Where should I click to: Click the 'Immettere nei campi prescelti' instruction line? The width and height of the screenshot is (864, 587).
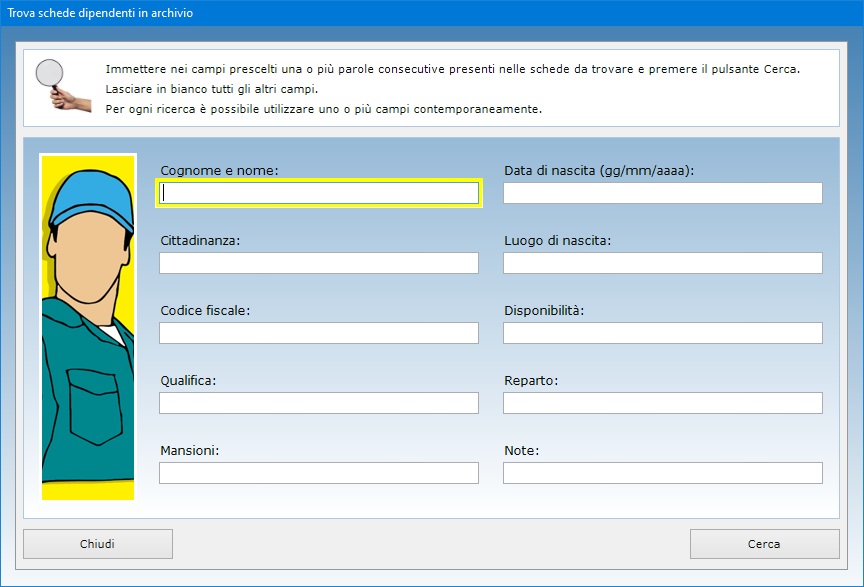point(452,69)
